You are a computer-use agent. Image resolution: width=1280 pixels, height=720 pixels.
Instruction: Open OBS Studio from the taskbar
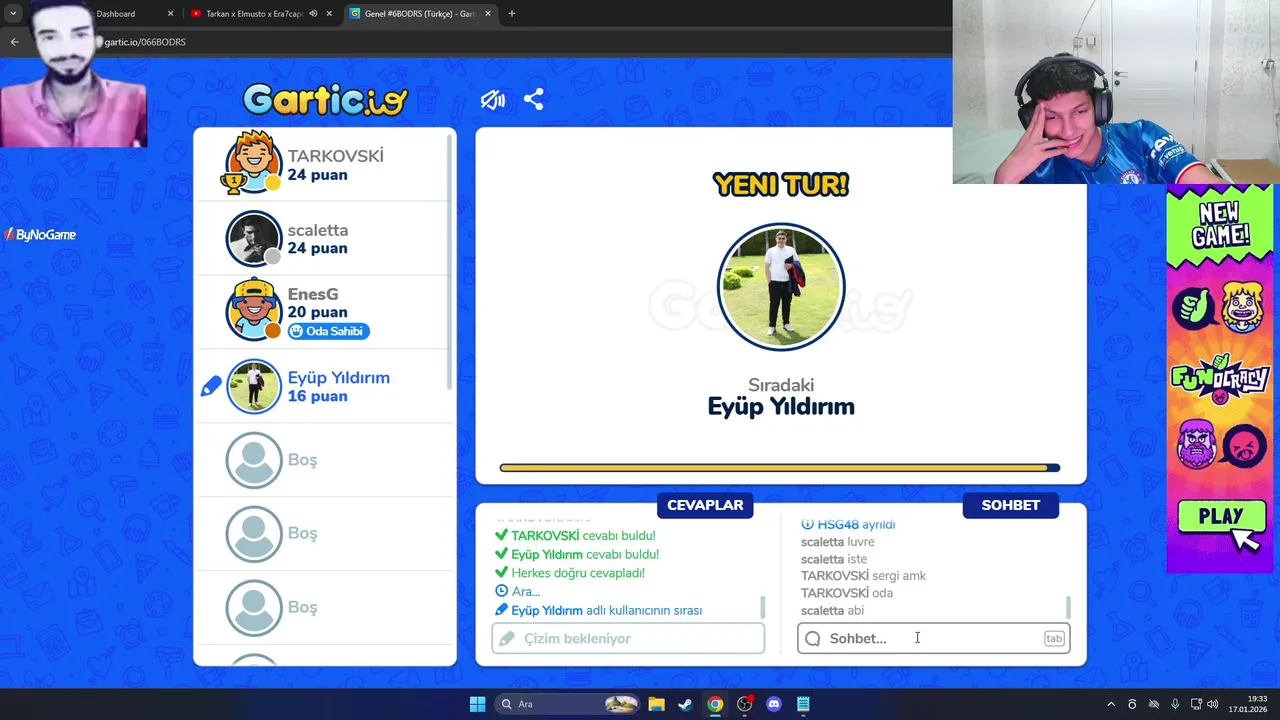click(744, 704)
